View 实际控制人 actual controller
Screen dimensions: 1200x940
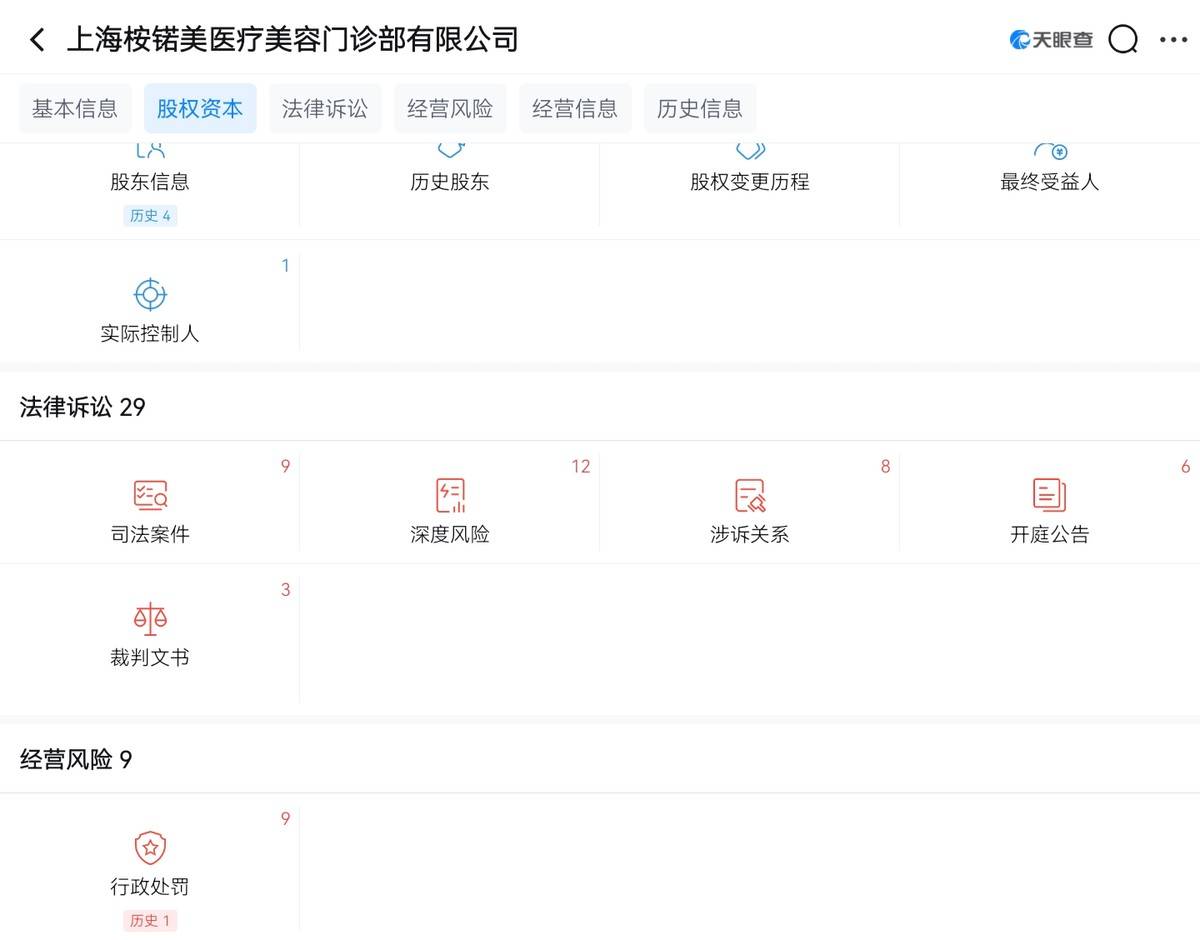(x=150, y=310)
